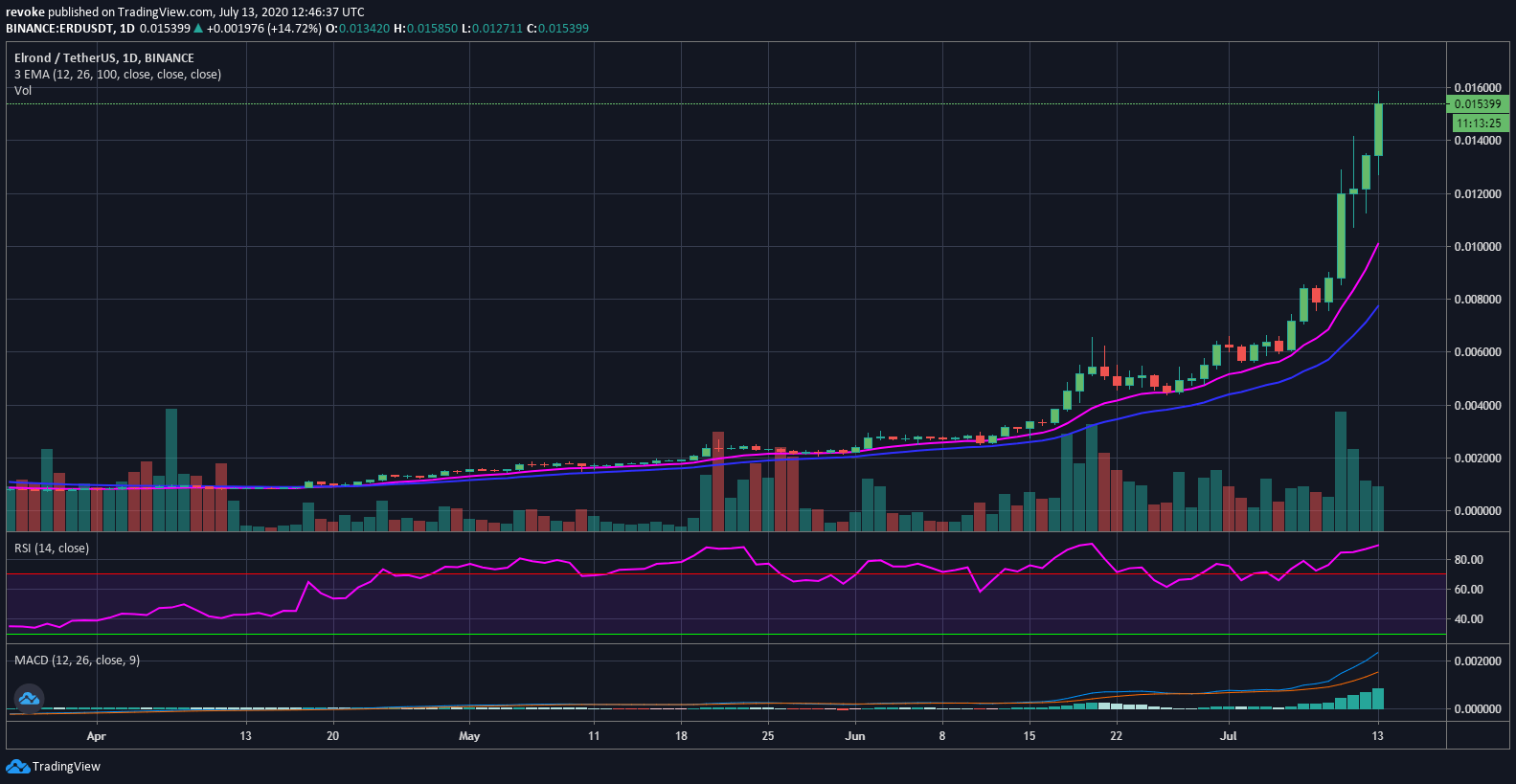Viewport: 1516px width, 784px height.
Task: Click the tallest volume bar in early April
Action: (x=171, y=470)
